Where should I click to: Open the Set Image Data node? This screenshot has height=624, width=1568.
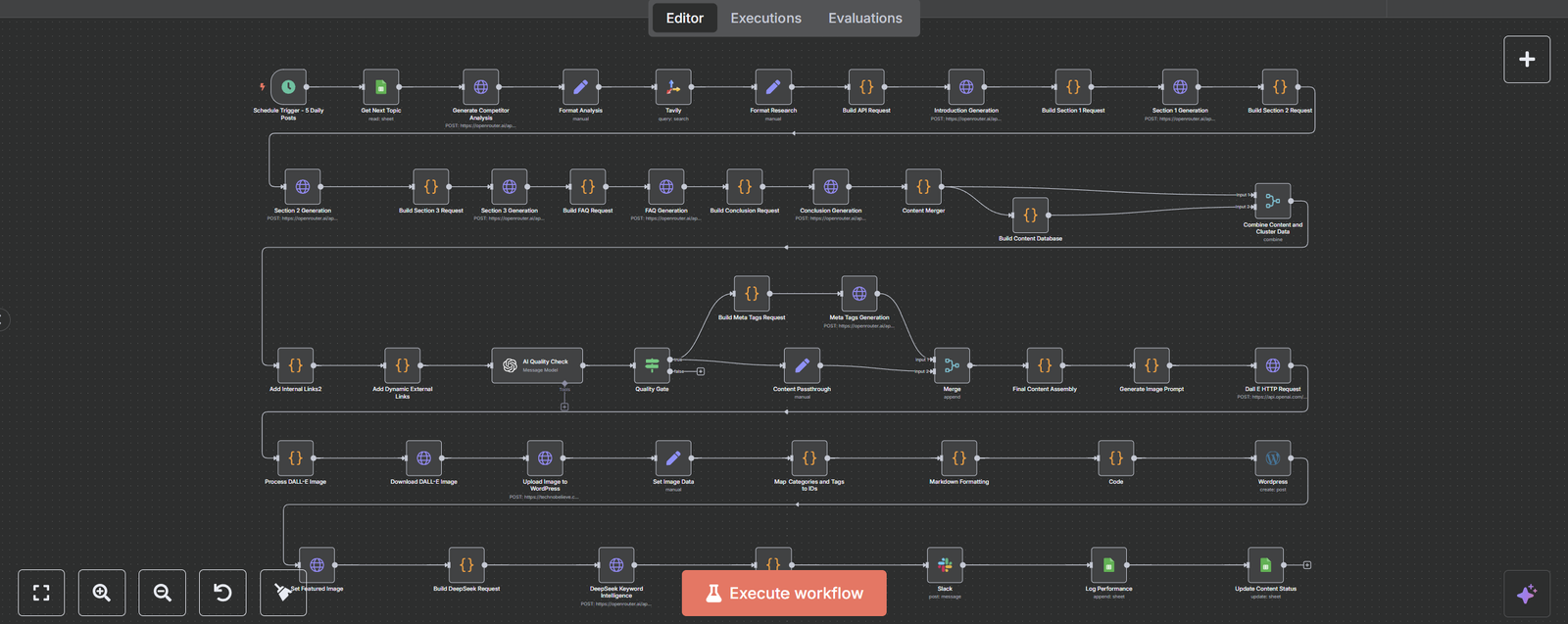673,458
